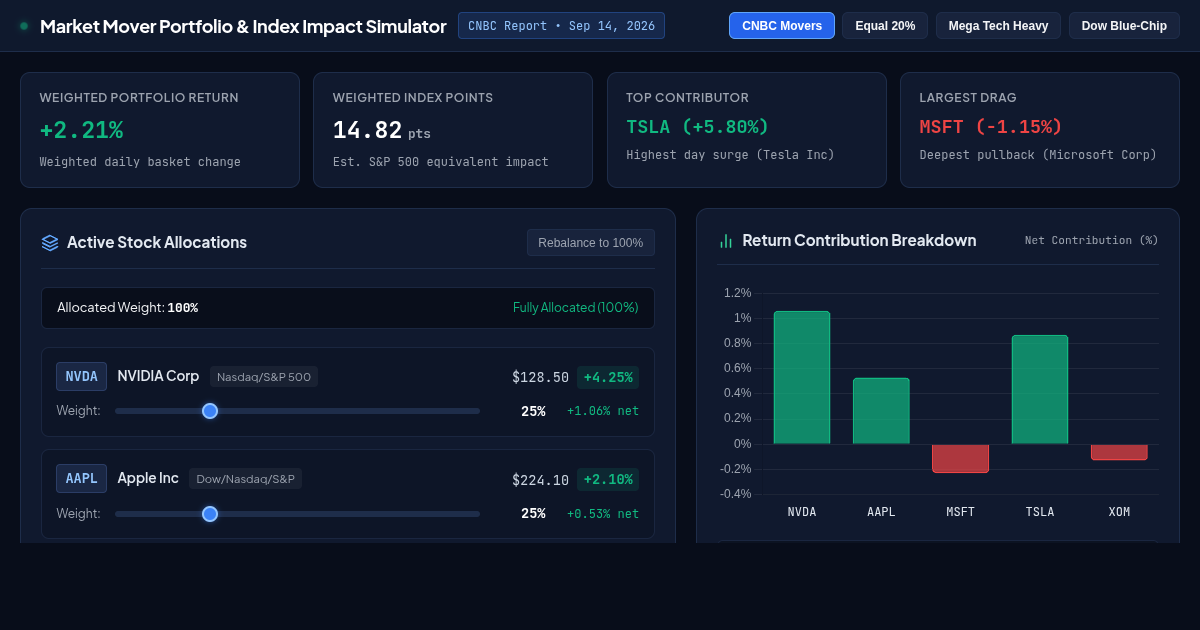The height and width of the screenshot is (630, 1200).
Task: Apply the Equal 20% preset
Action: 885,26
